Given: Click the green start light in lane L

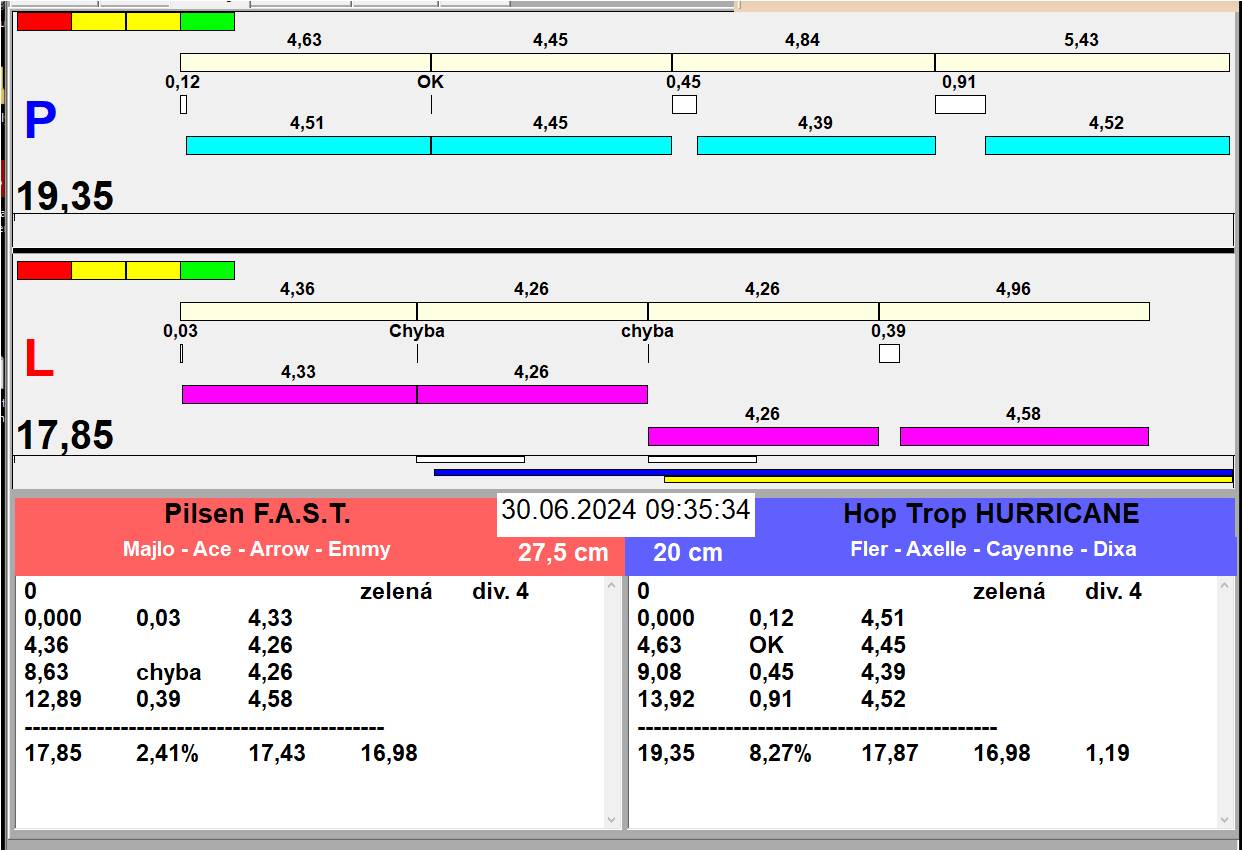Looking at the screenshot, I should pyautogui.click(x=207, y=270).
